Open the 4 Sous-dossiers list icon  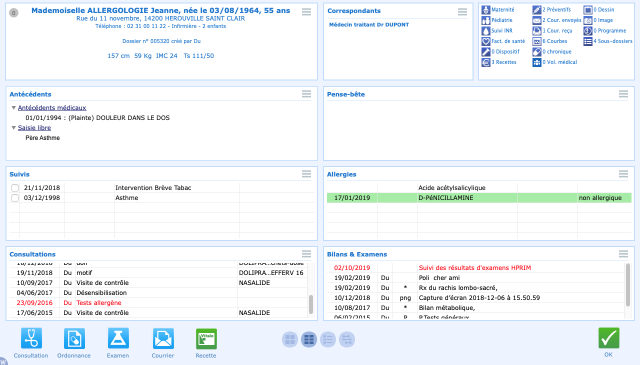pos(588,41)
